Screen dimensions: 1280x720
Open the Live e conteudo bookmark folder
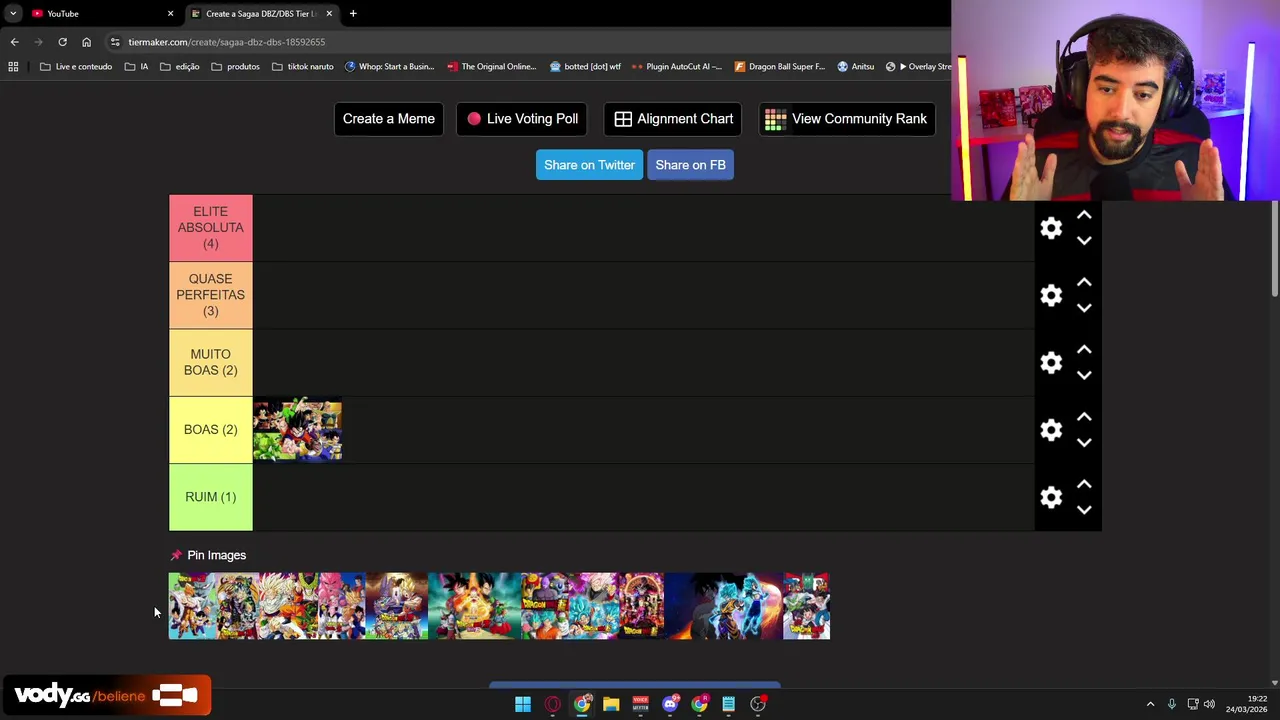pos(76,67)
